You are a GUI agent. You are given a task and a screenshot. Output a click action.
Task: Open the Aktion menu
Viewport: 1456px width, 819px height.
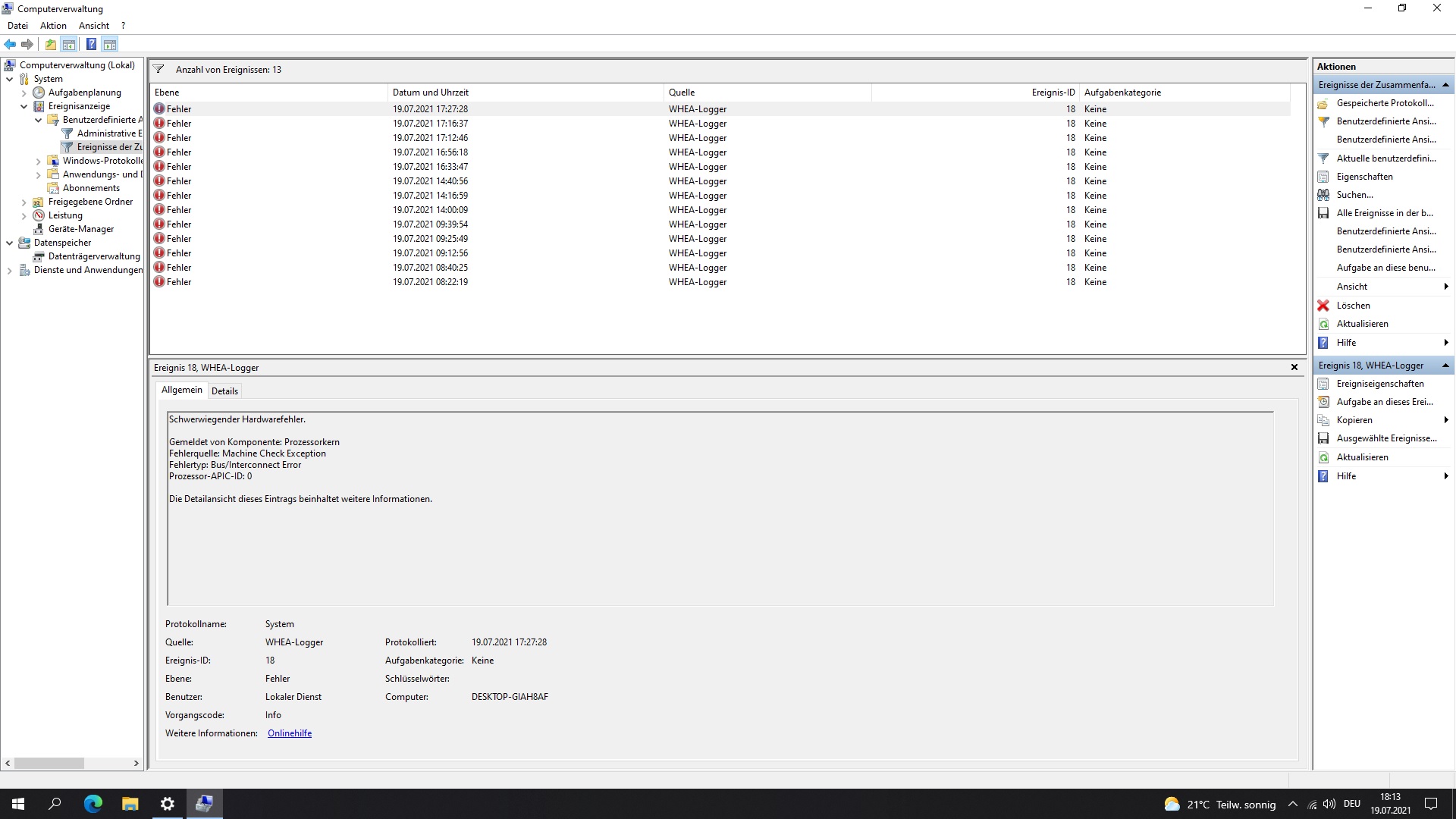(53, 26)
